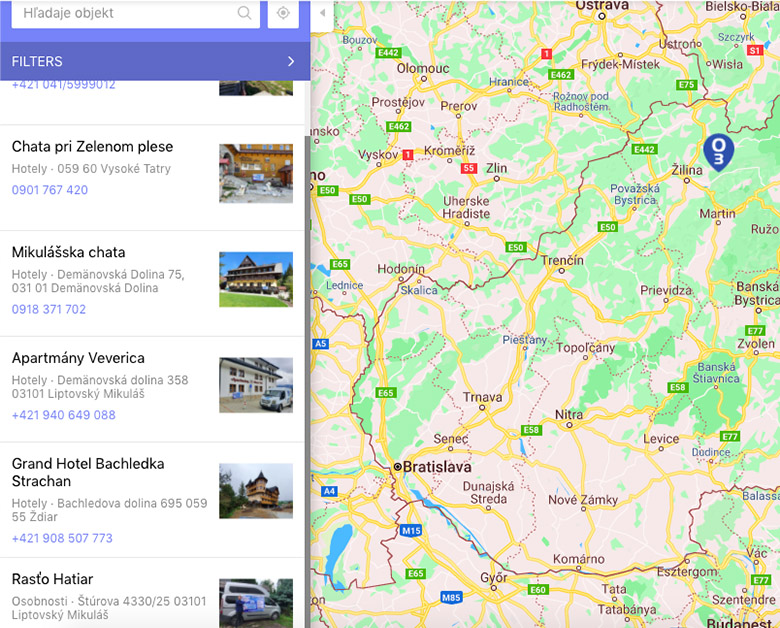Click the blue map pin near Žilina
The image size is (780, 628).
tap(719, 152)
